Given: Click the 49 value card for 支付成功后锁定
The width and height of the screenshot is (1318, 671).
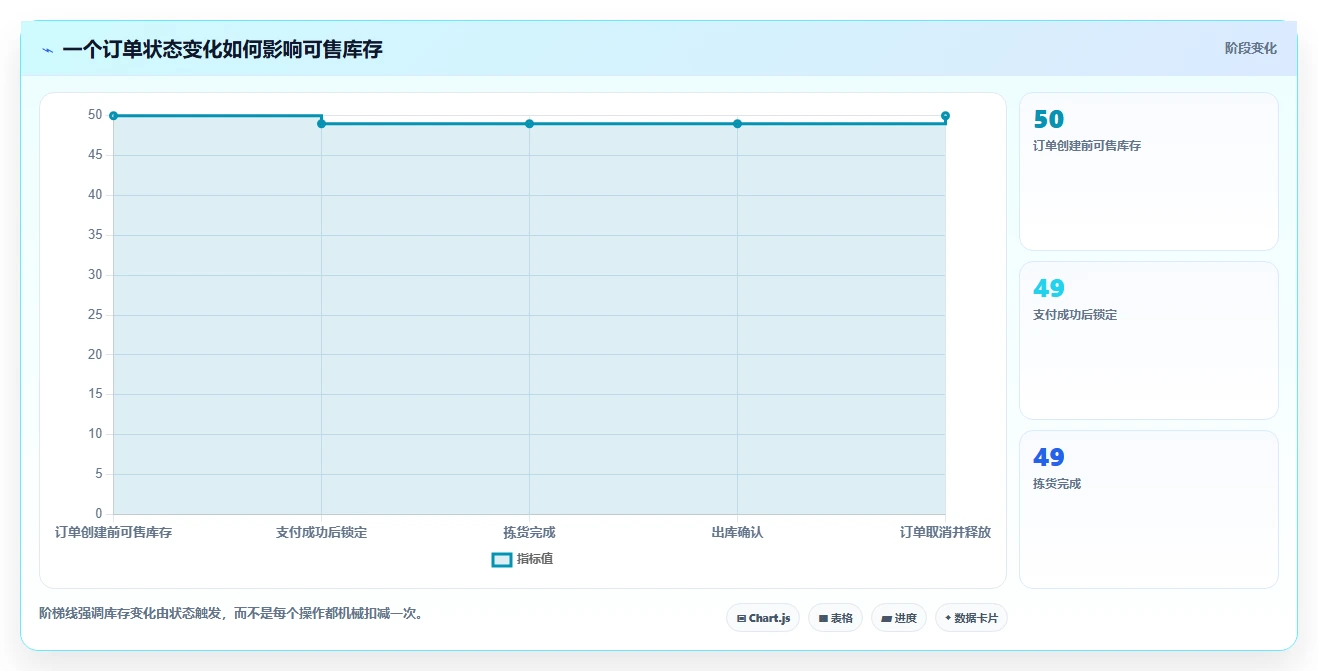Looking at the screenshot, I should pyautogui.click(x=1149, y=340).
